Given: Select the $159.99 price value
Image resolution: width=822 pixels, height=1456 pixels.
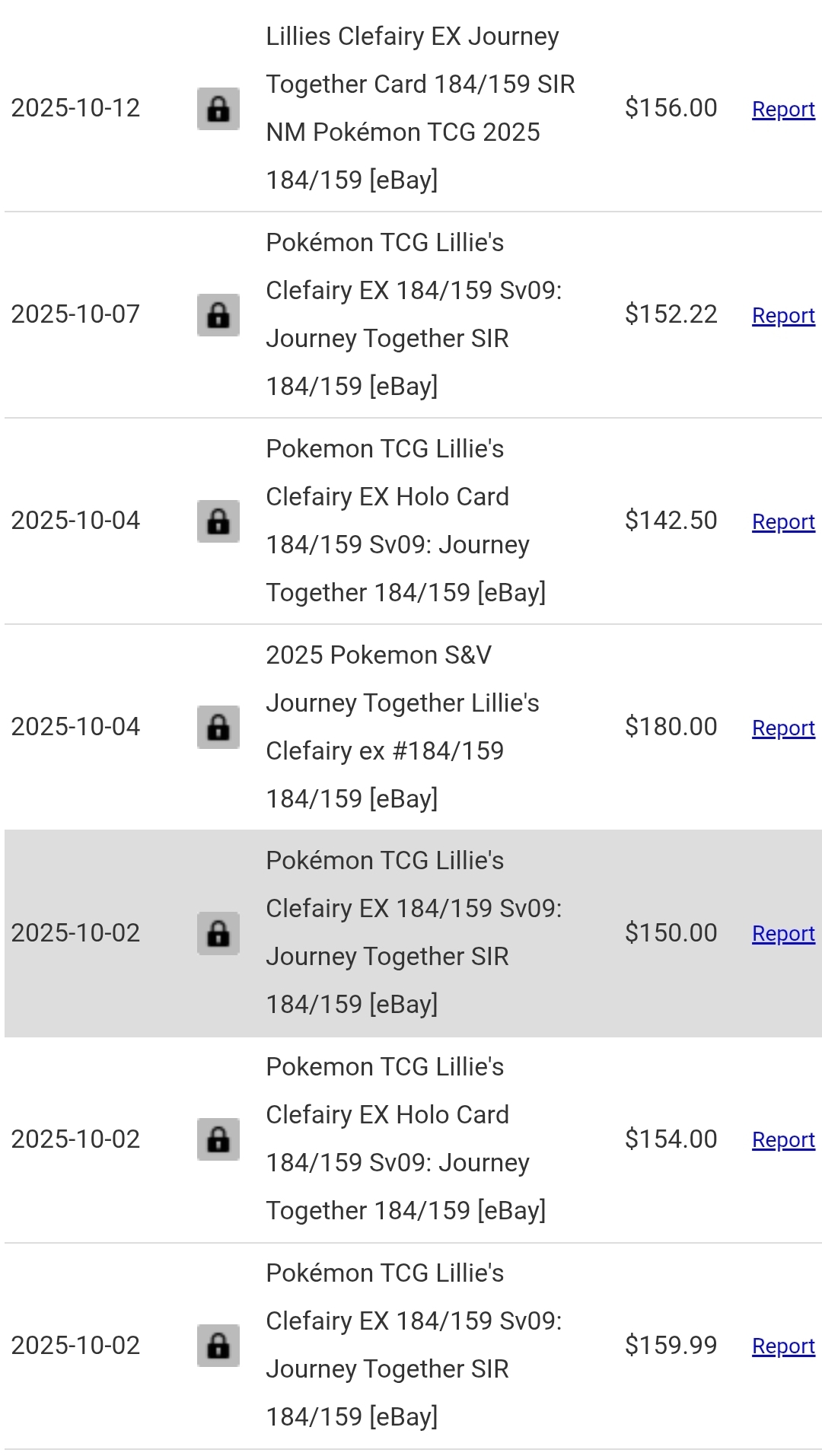Looking at the screenshot, I should coord(671,1346).
